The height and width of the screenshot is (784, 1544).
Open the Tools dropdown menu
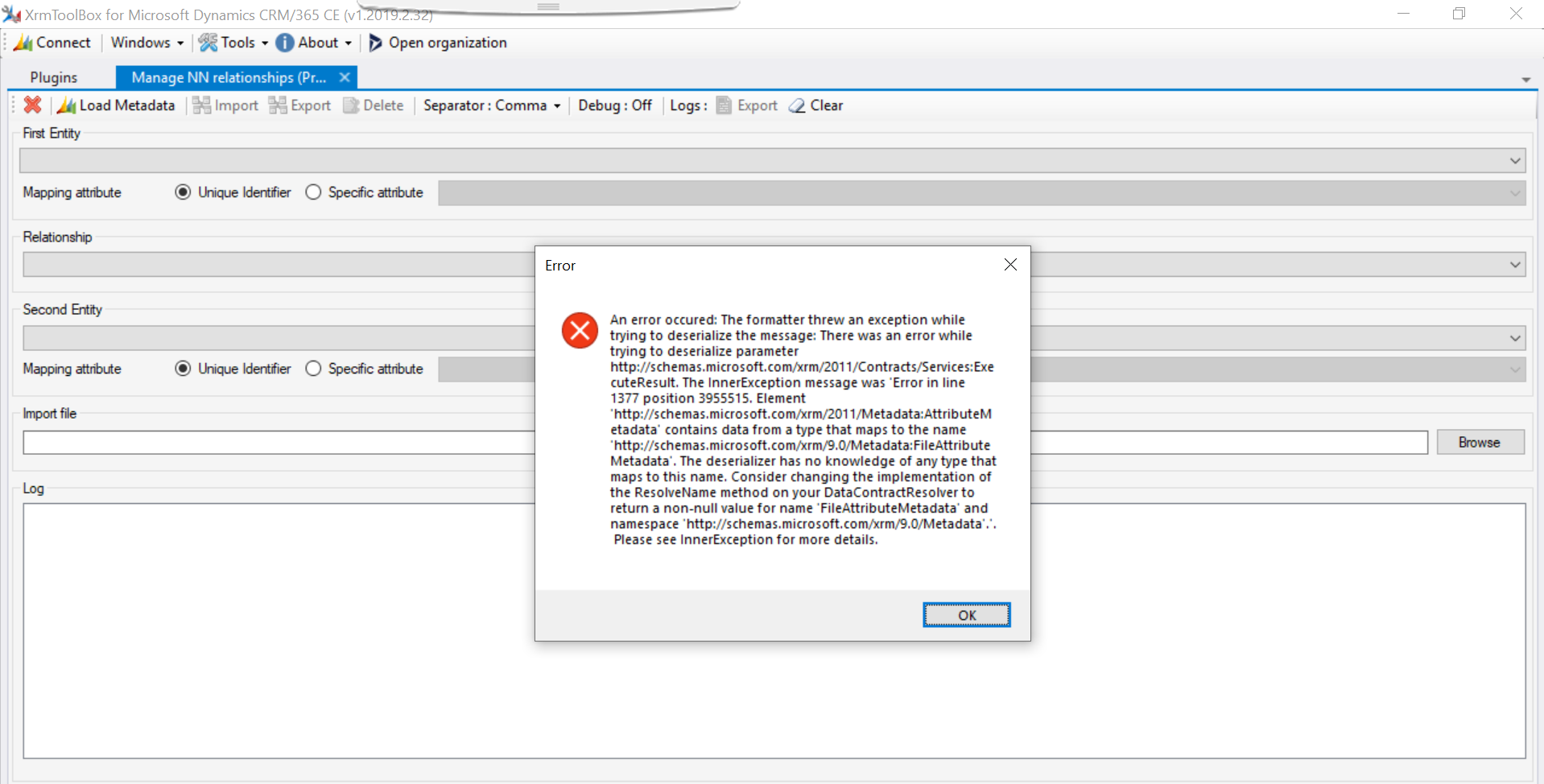(x=233, y=43)
